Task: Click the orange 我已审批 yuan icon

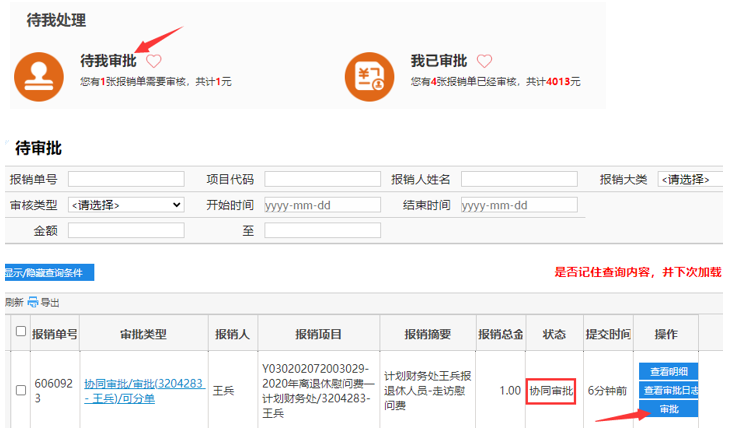Action: click(x=369, y=71)
